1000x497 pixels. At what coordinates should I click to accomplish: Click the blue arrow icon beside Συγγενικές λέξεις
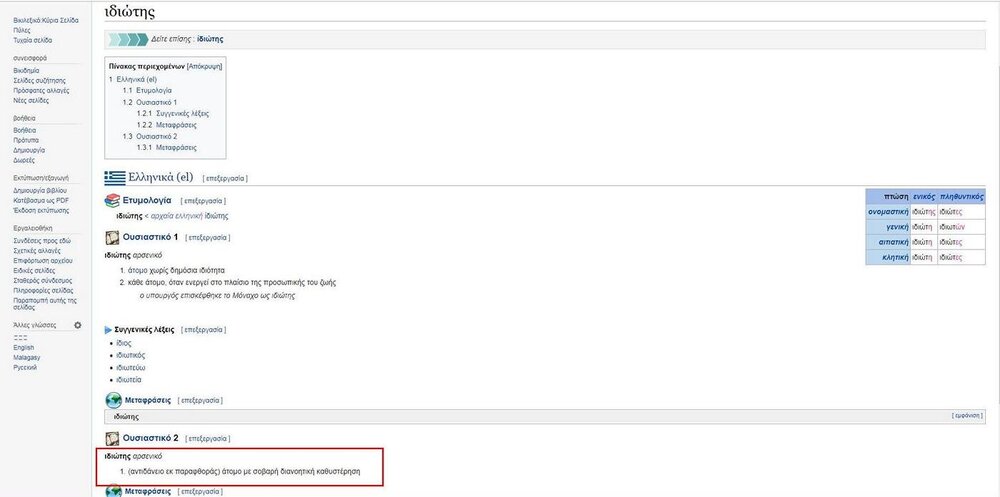pyautogui.click(x=108, y=328)
